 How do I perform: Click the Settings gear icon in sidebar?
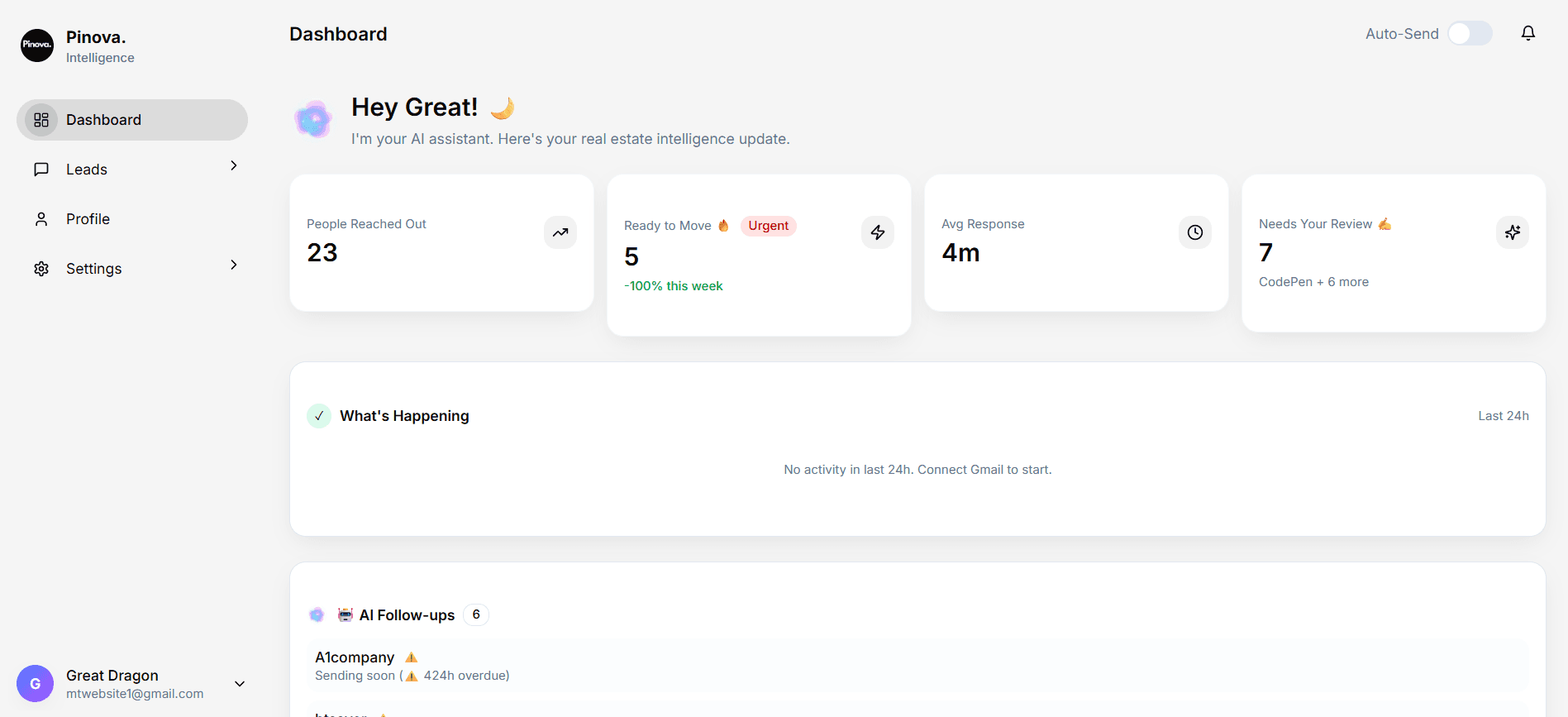tap(41, 268)
